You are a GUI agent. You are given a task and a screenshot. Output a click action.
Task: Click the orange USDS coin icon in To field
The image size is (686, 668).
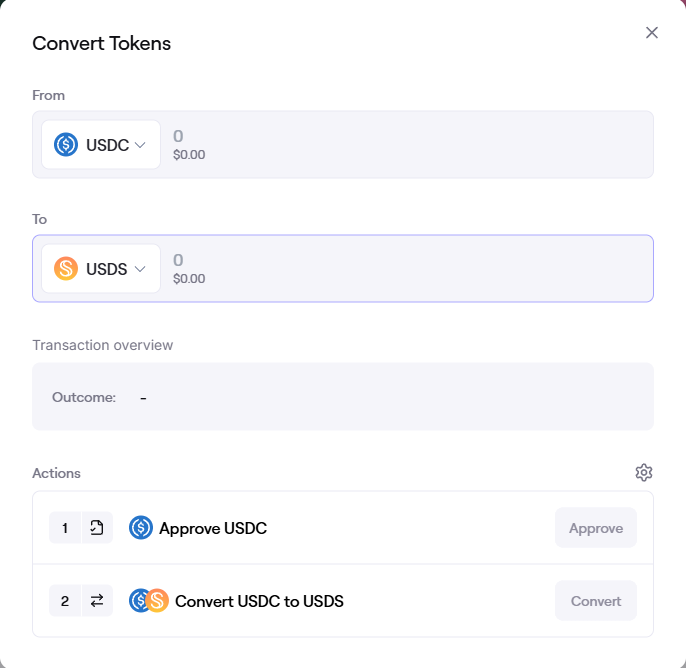(66, 268)
